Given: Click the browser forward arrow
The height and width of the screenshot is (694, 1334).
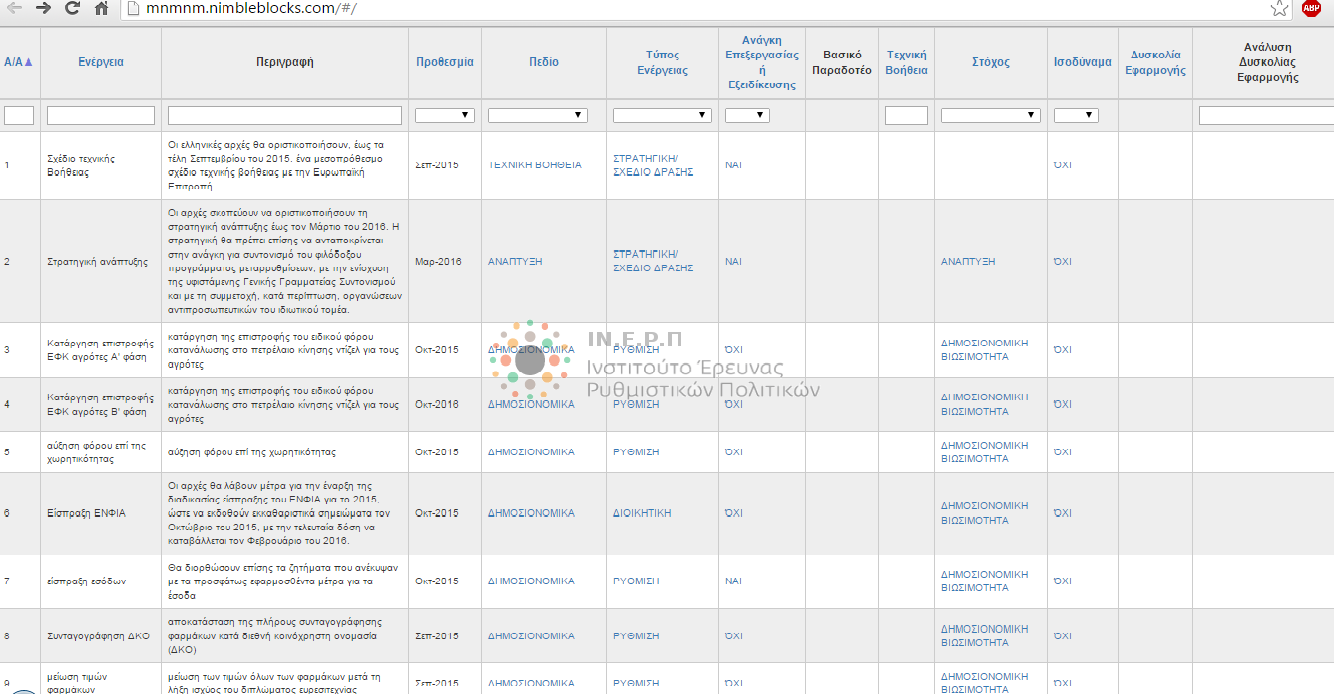Looking at the screenshot, I should (x=43, y=8).
